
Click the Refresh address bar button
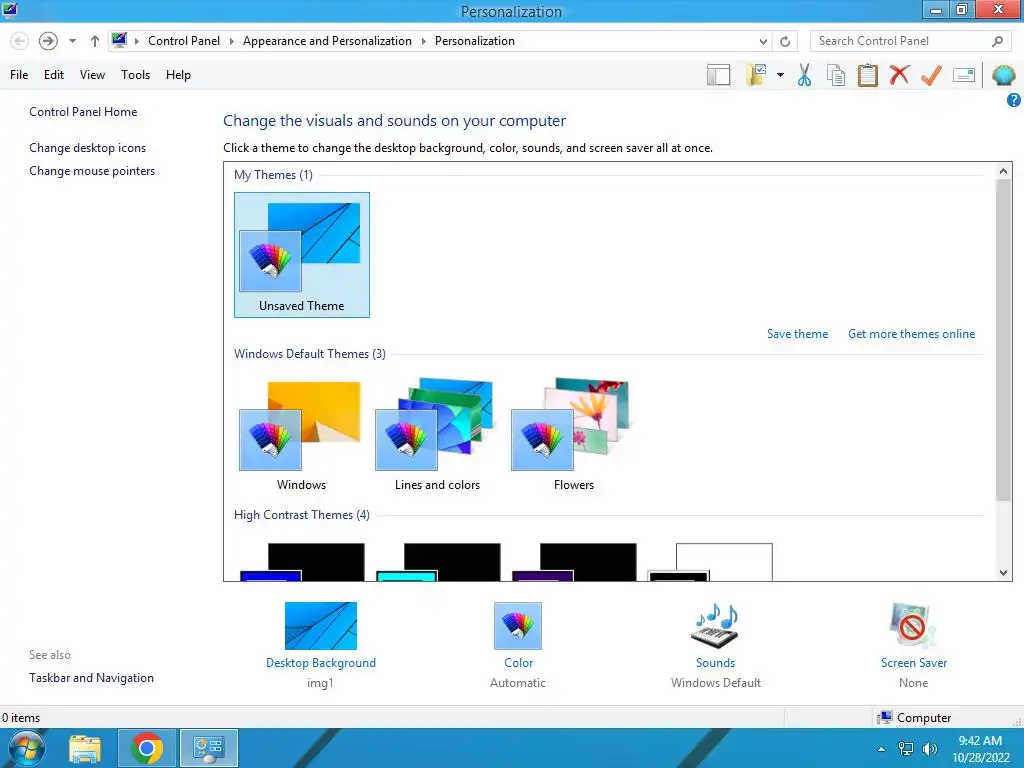(x=785, y=41)
